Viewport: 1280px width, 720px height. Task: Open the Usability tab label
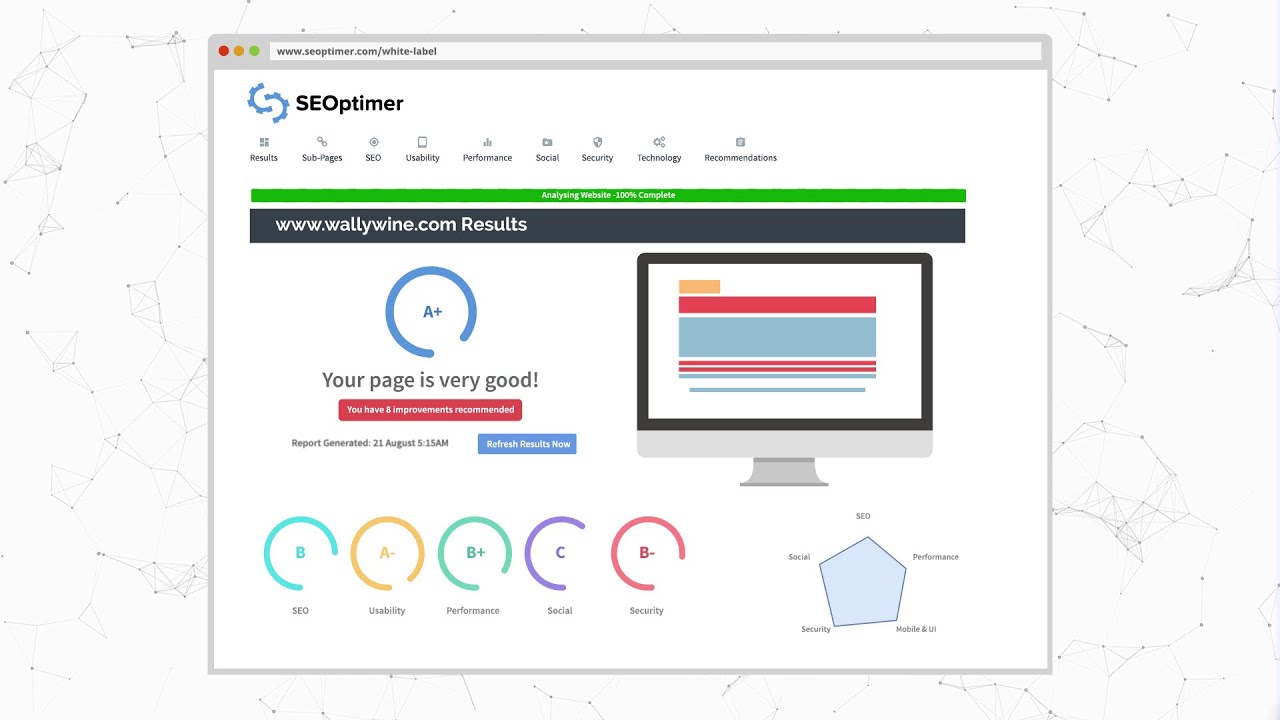(x=423, y=158)
